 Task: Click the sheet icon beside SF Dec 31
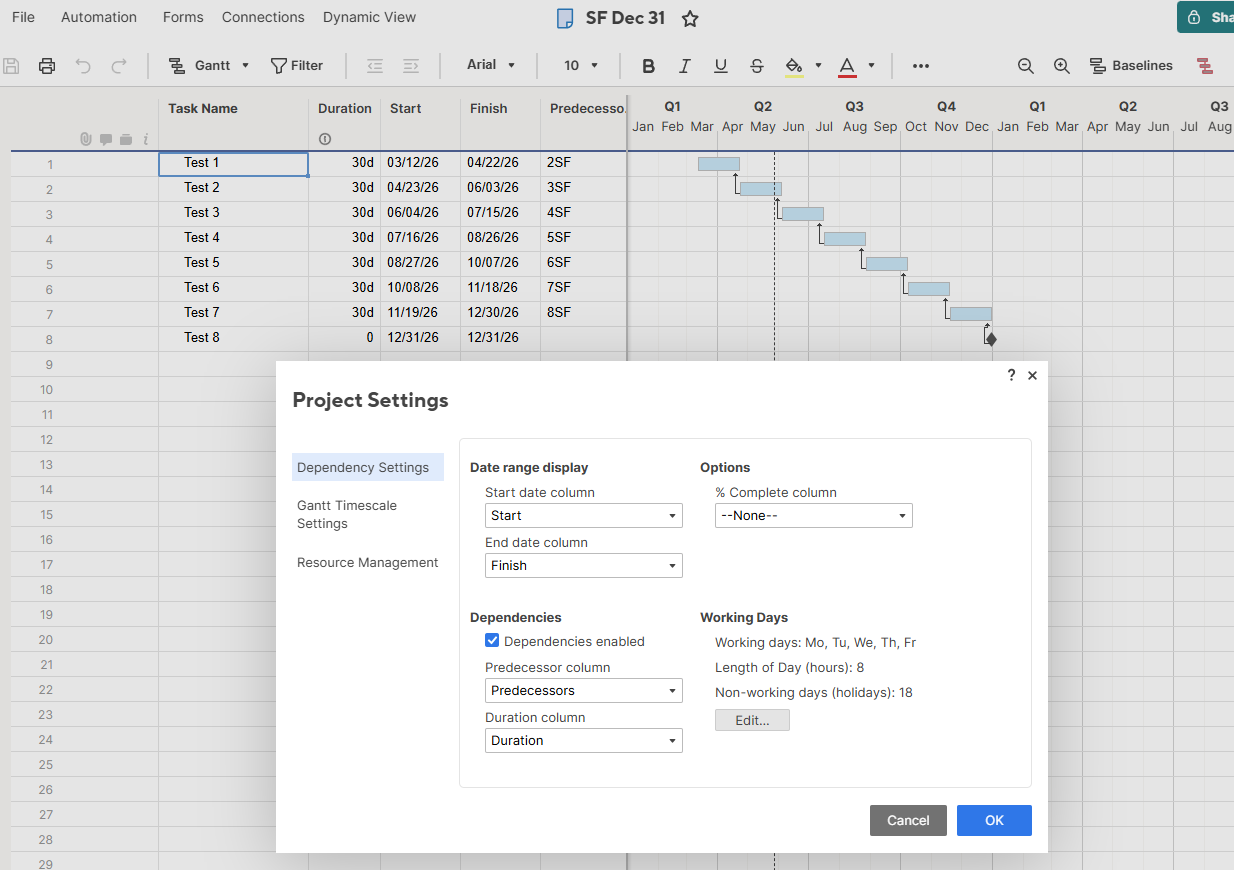click(x=565, y=18)
